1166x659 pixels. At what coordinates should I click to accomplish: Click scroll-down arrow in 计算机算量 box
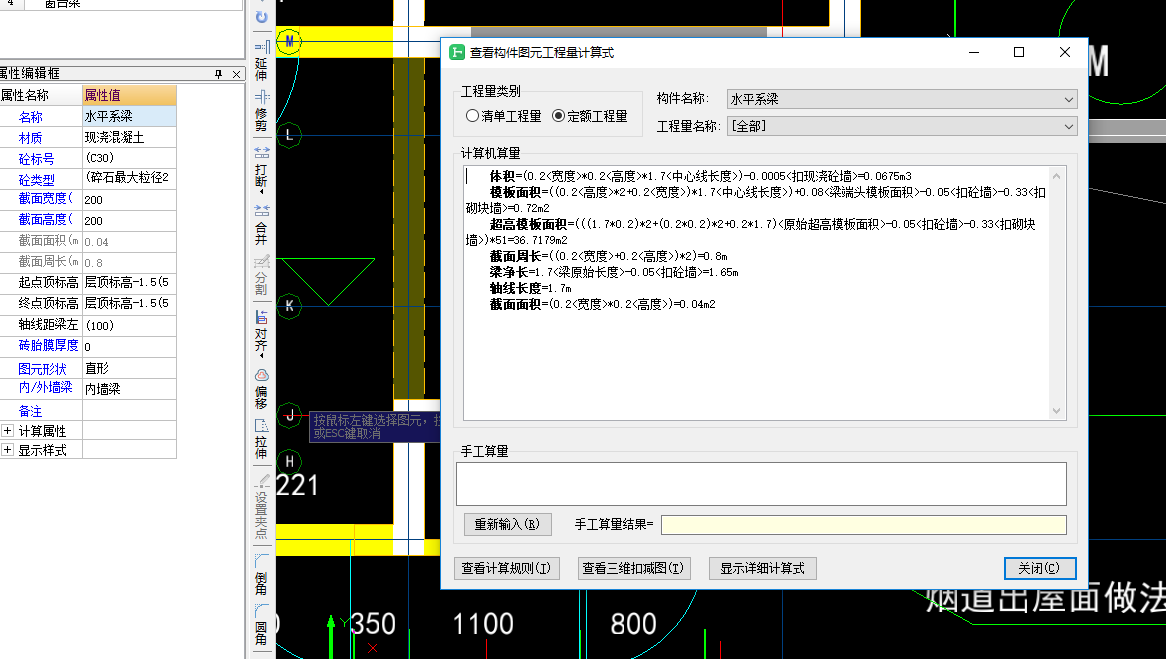click(1056, 411)
